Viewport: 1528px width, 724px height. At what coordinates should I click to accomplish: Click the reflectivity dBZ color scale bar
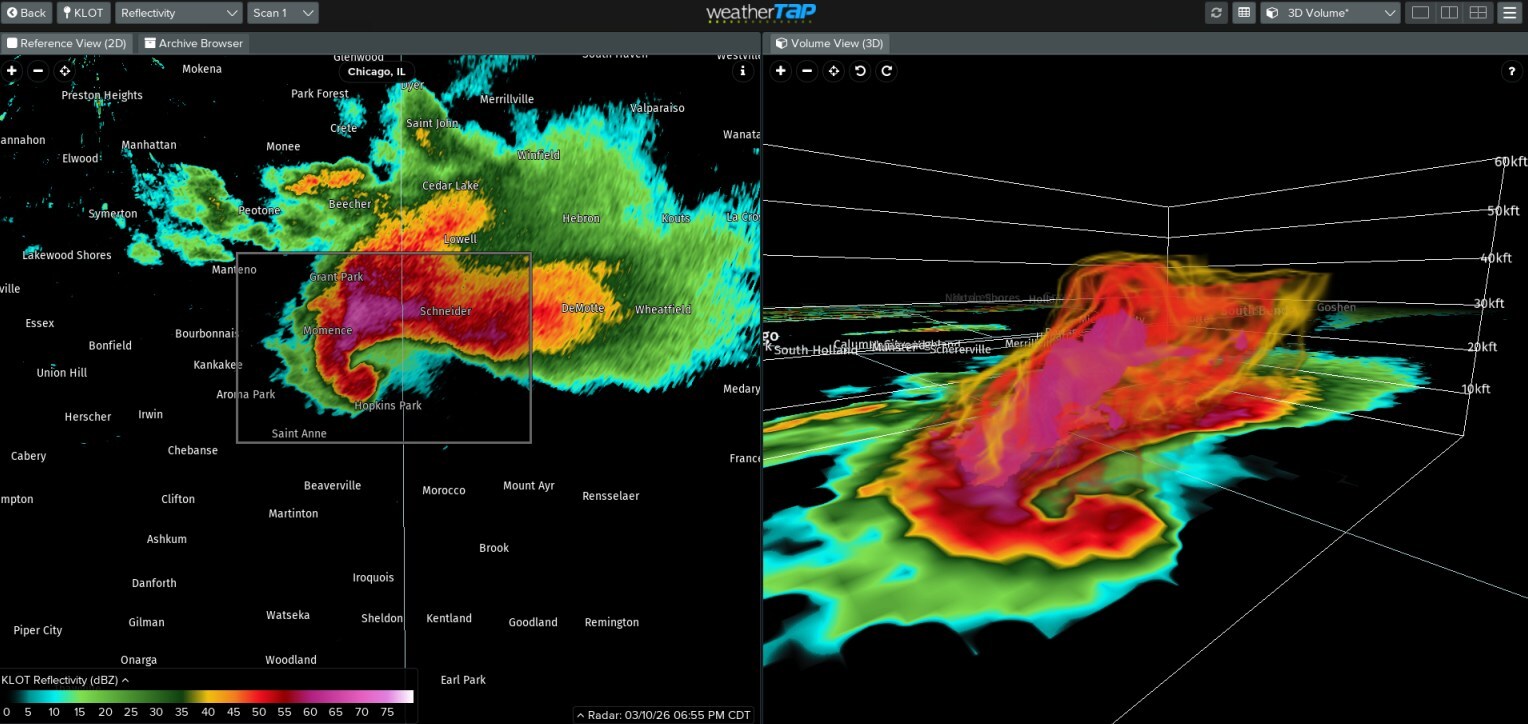207,697
